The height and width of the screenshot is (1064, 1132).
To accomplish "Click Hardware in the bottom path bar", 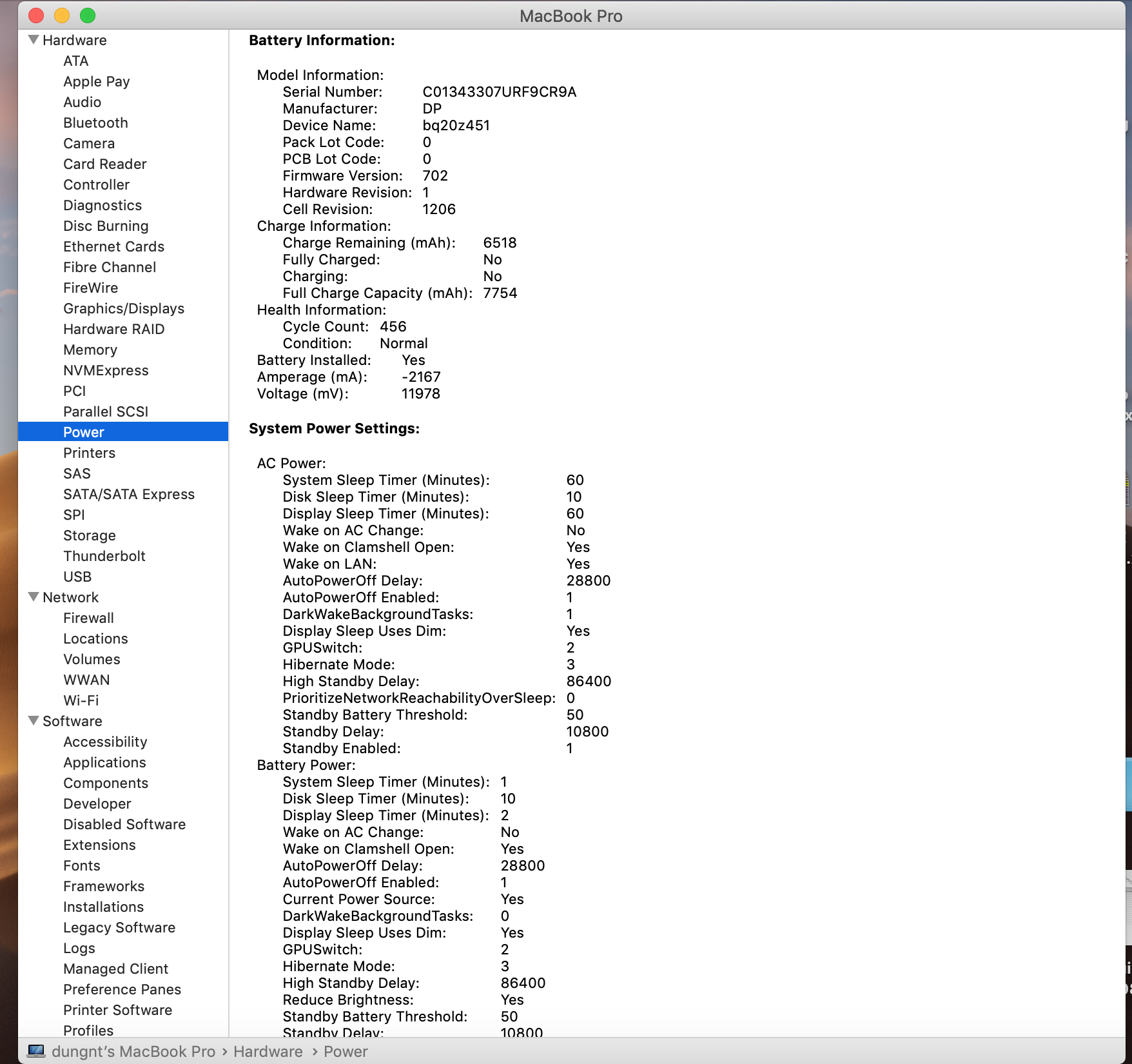I will tap(268, 1052).
